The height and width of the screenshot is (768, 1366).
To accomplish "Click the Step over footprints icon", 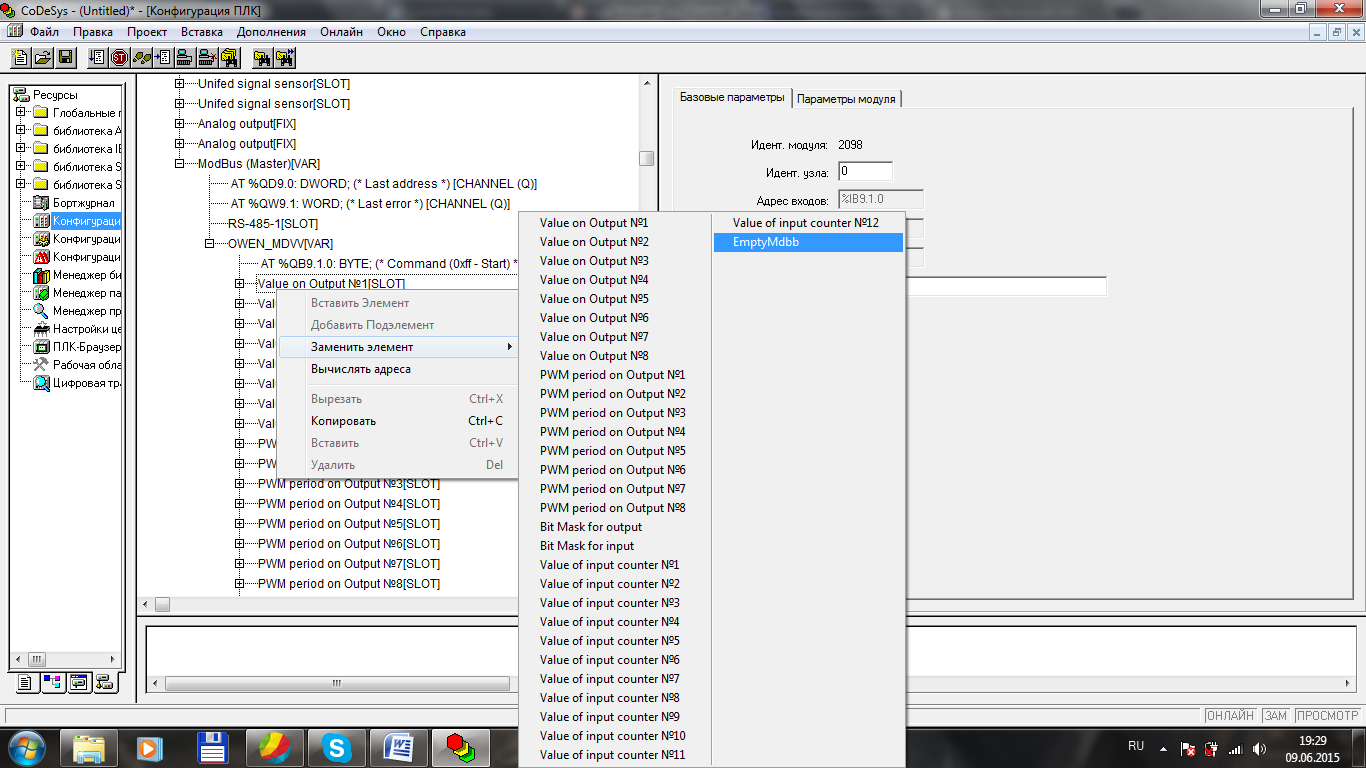I will tap(142, 57).
